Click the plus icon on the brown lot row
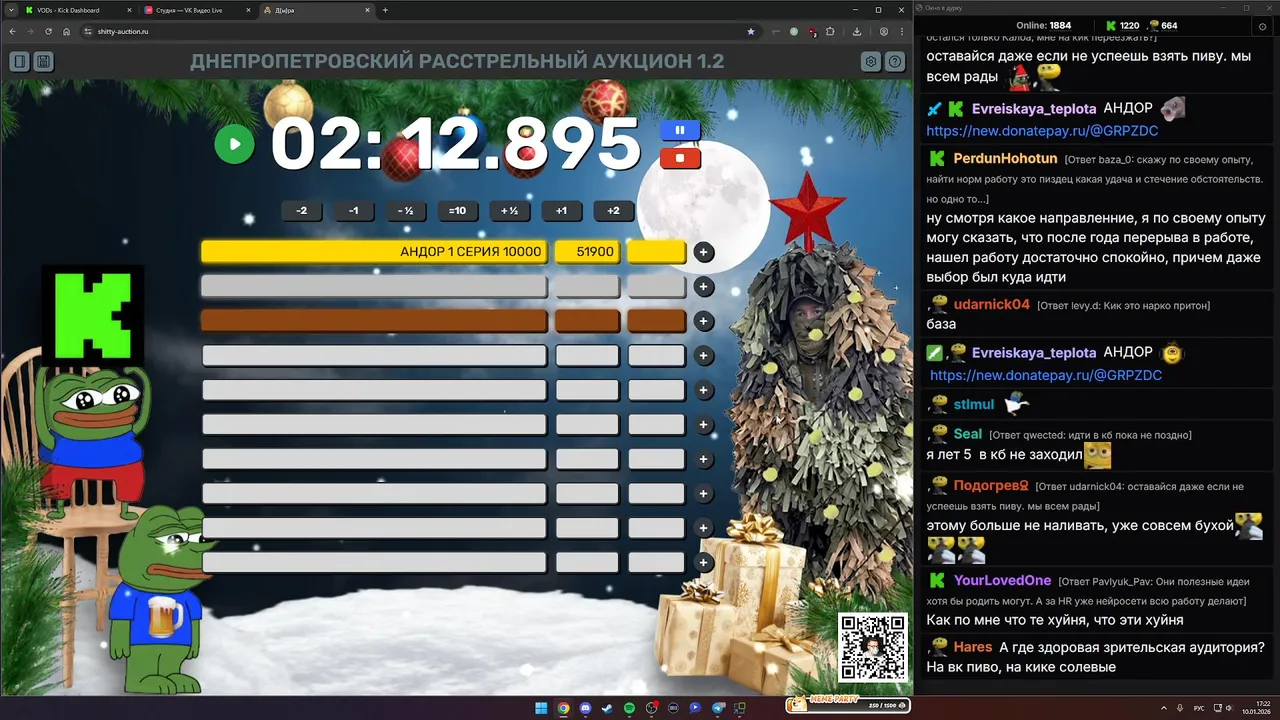This screenshot has height=720, width=1280. 704,321
